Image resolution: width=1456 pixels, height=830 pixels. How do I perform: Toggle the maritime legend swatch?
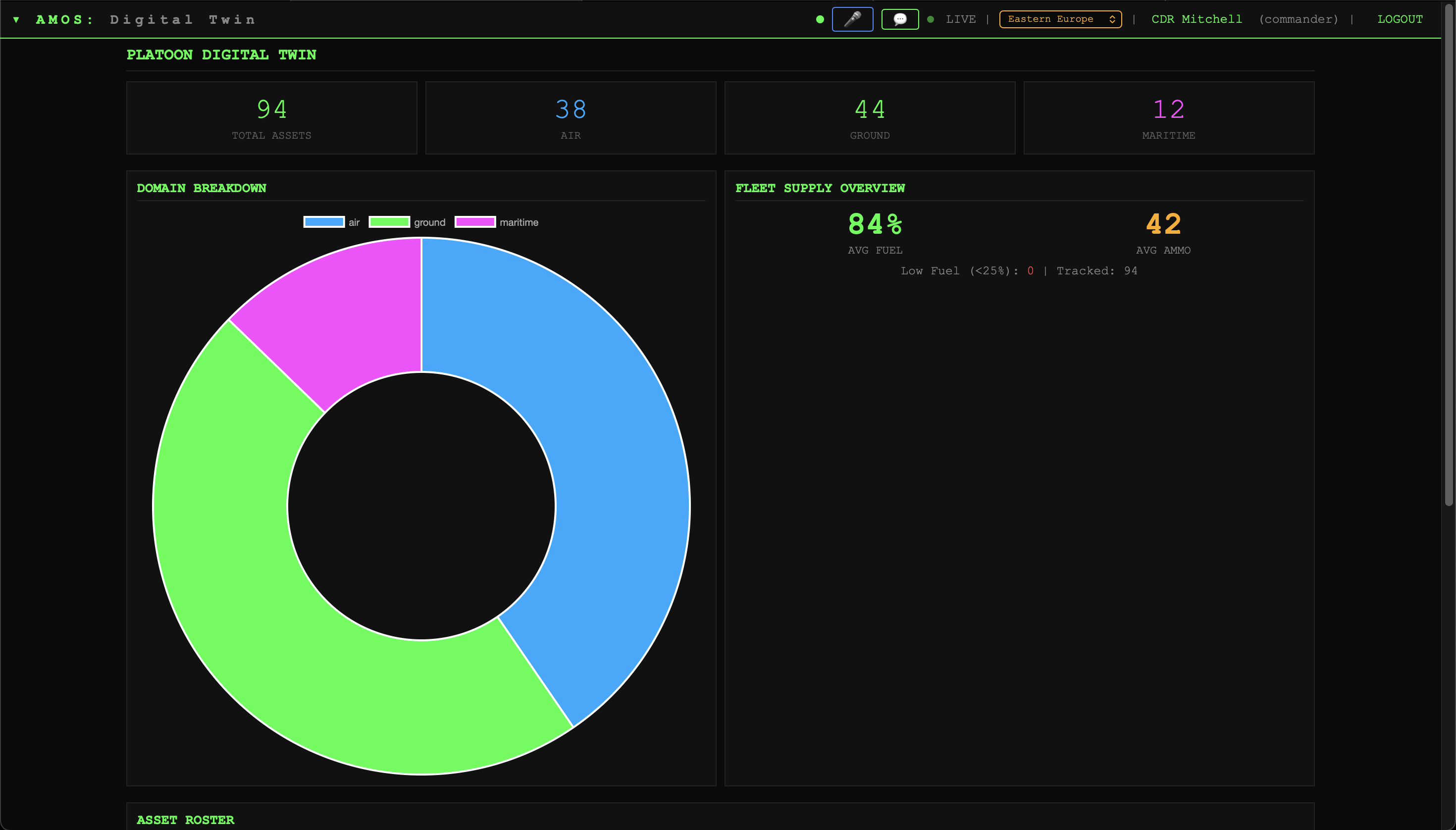tap(475, 222)
